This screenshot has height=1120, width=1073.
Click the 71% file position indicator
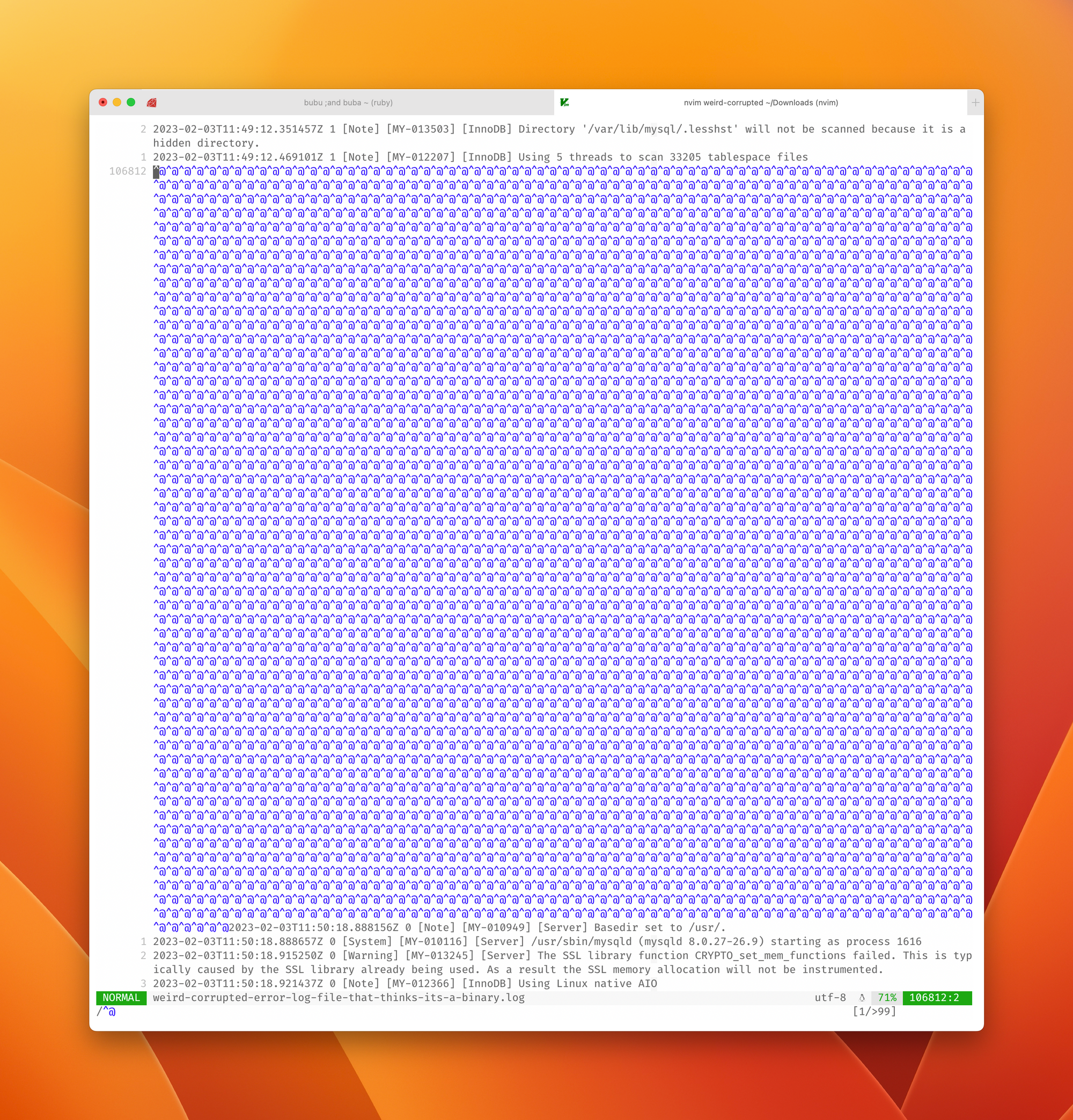click(887, 998)
